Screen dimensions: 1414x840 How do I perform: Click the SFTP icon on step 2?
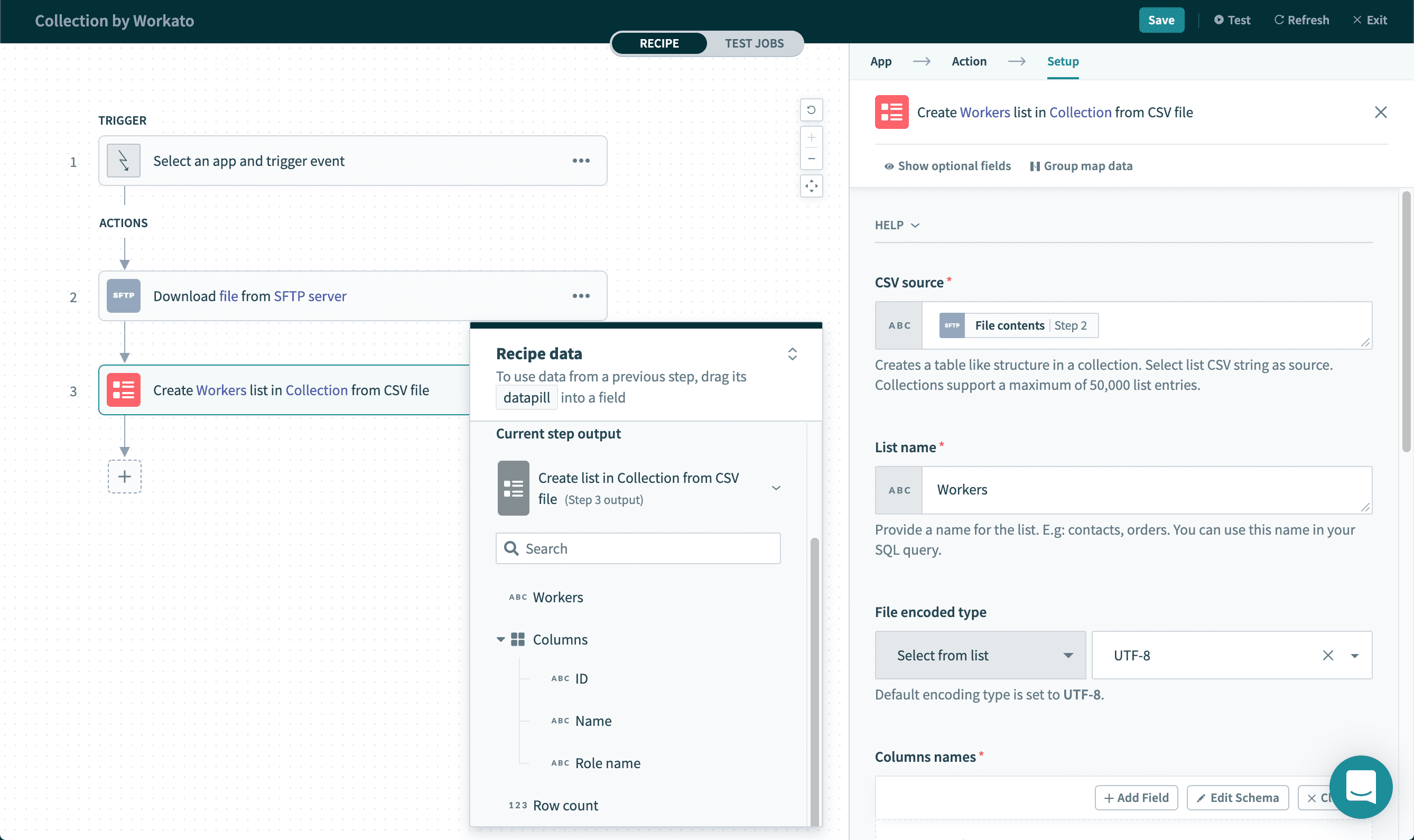124,296
